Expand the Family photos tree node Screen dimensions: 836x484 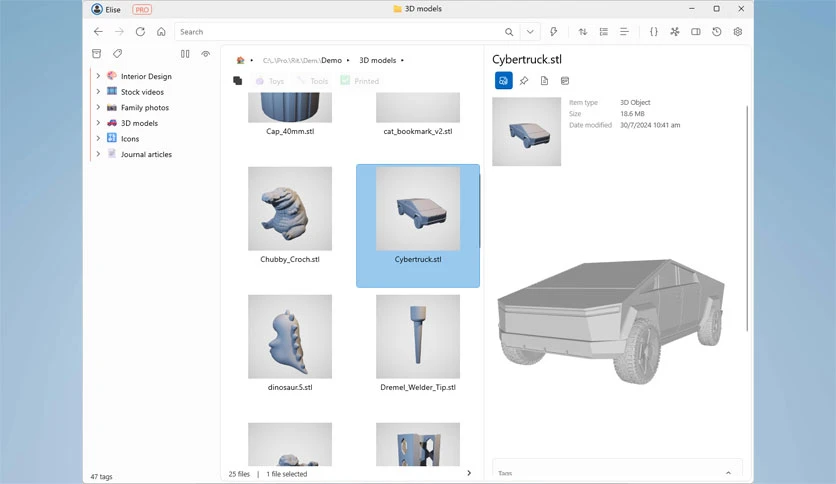pyautogui.click(x=98, y=107)
